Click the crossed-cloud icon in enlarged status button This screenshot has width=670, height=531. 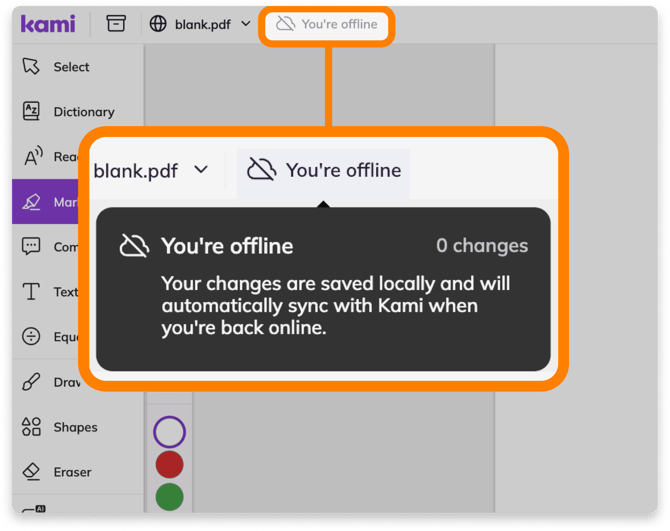(x=262, y=169)
